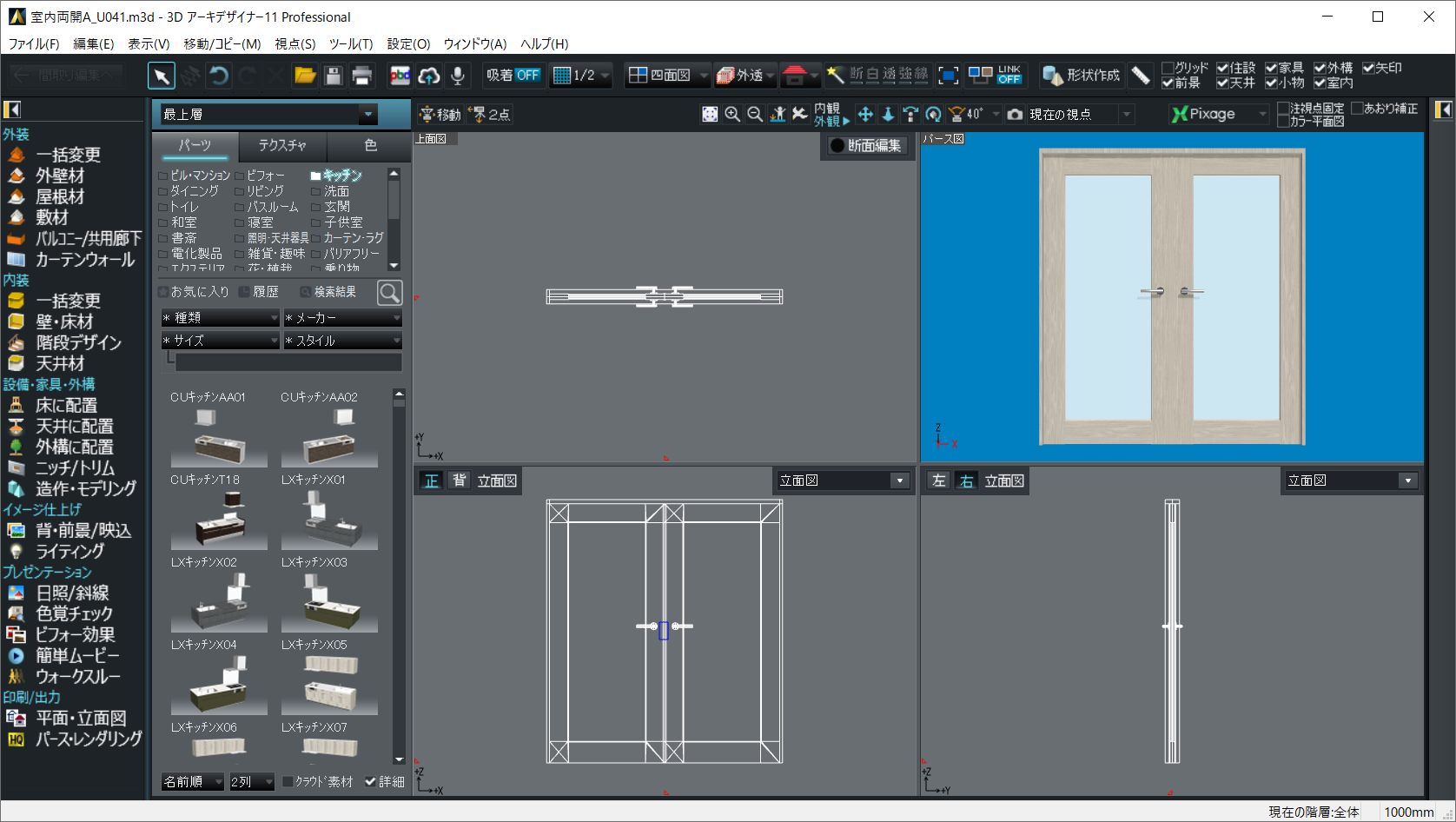Screen dimensions: 1456x822
Task: Toggle the 詳細 checkbox
Action: click(x=371, y=782)
